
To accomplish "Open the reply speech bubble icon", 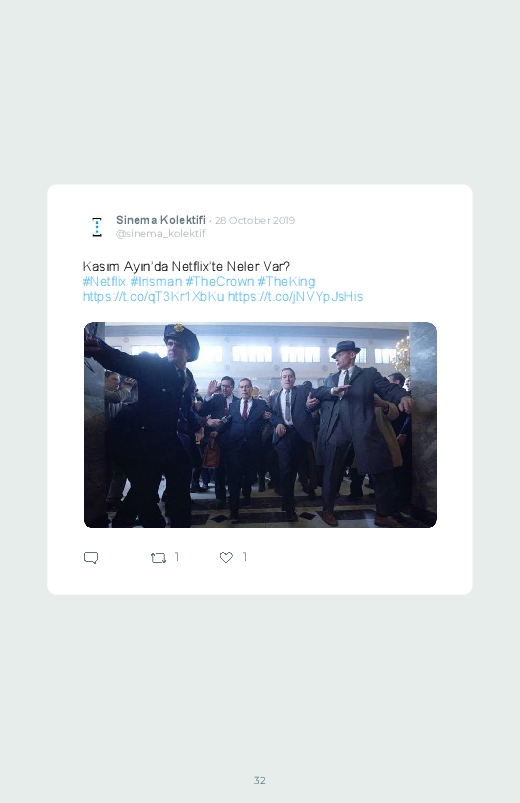I will pos(91,558).
